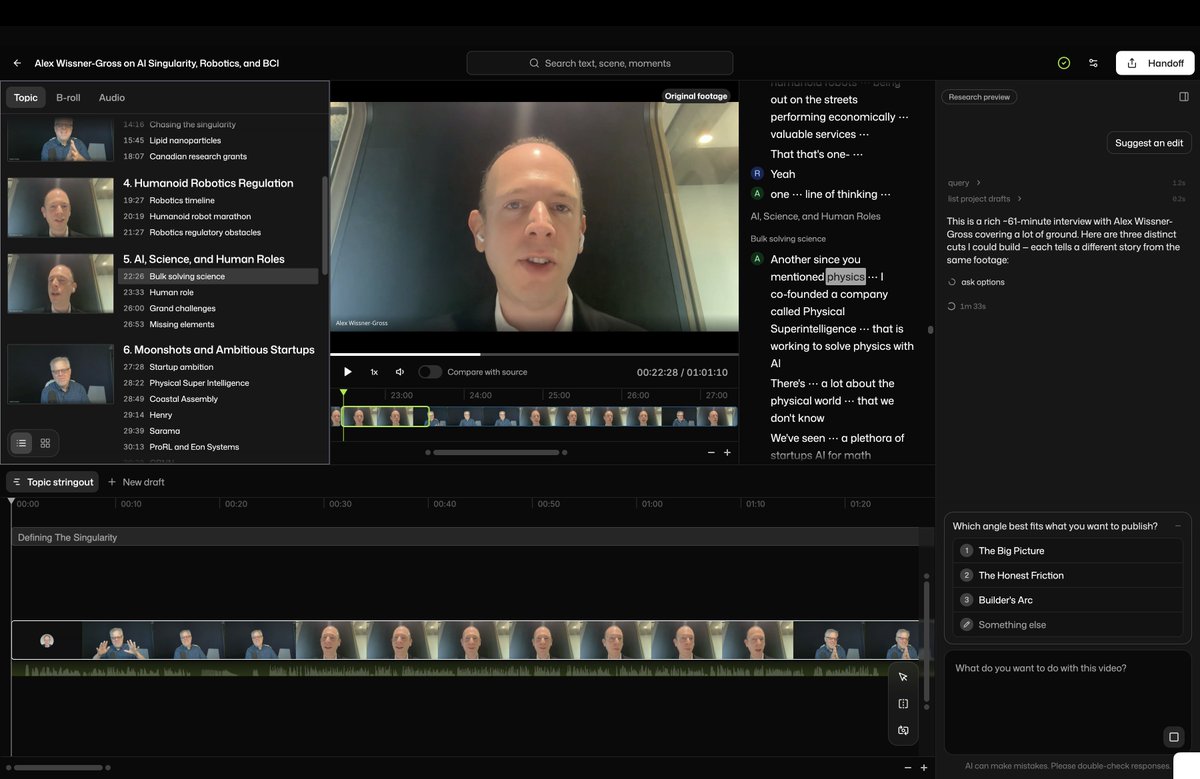Click the Humanoid Robotics Regulation section thumbnail
1200x779 pixels.
pyautogui.click(x=60, y=207)
